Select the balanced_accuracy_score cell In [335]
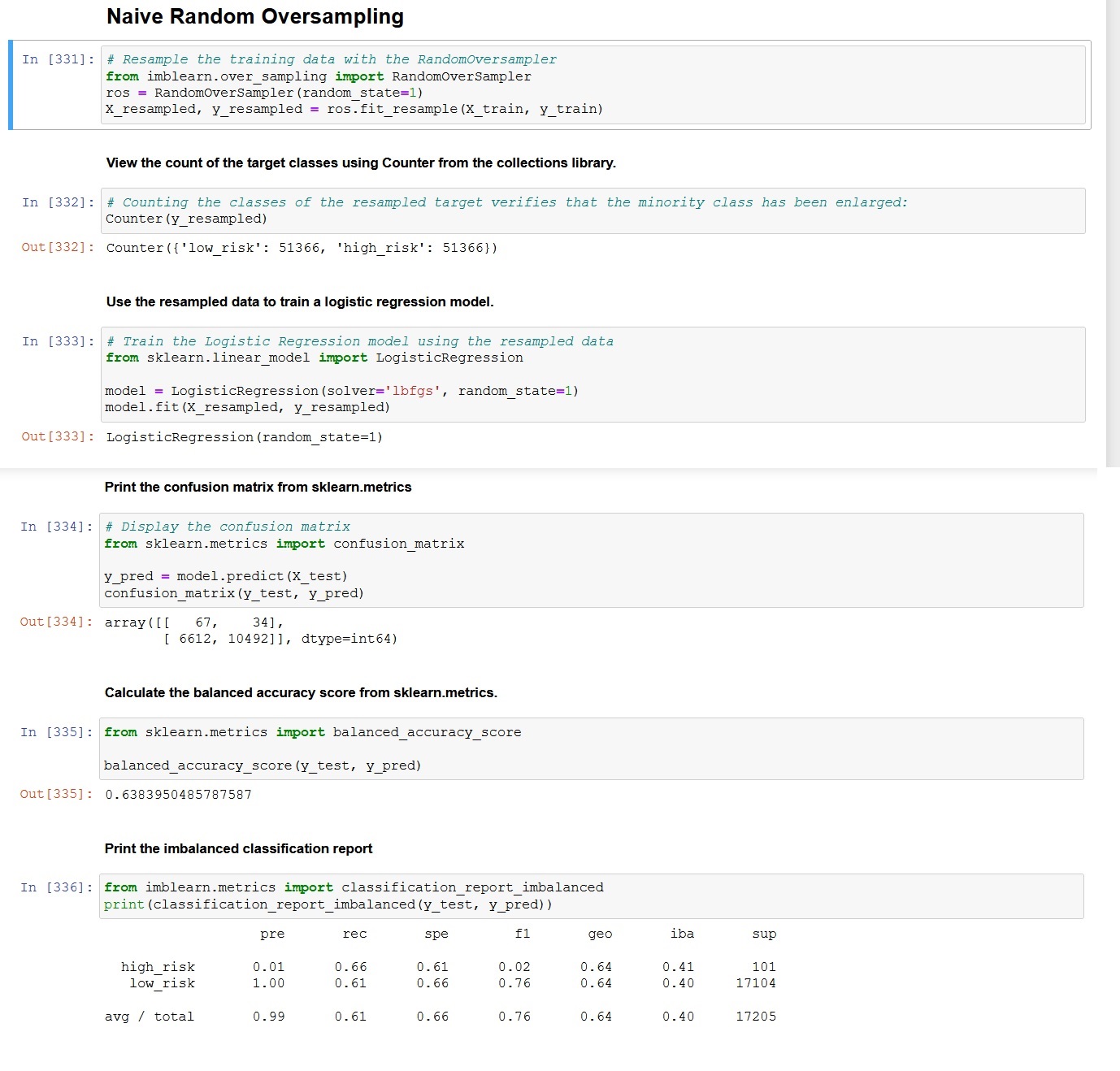This screenshot has width=1120, height=1071. [x=569, y=748]
